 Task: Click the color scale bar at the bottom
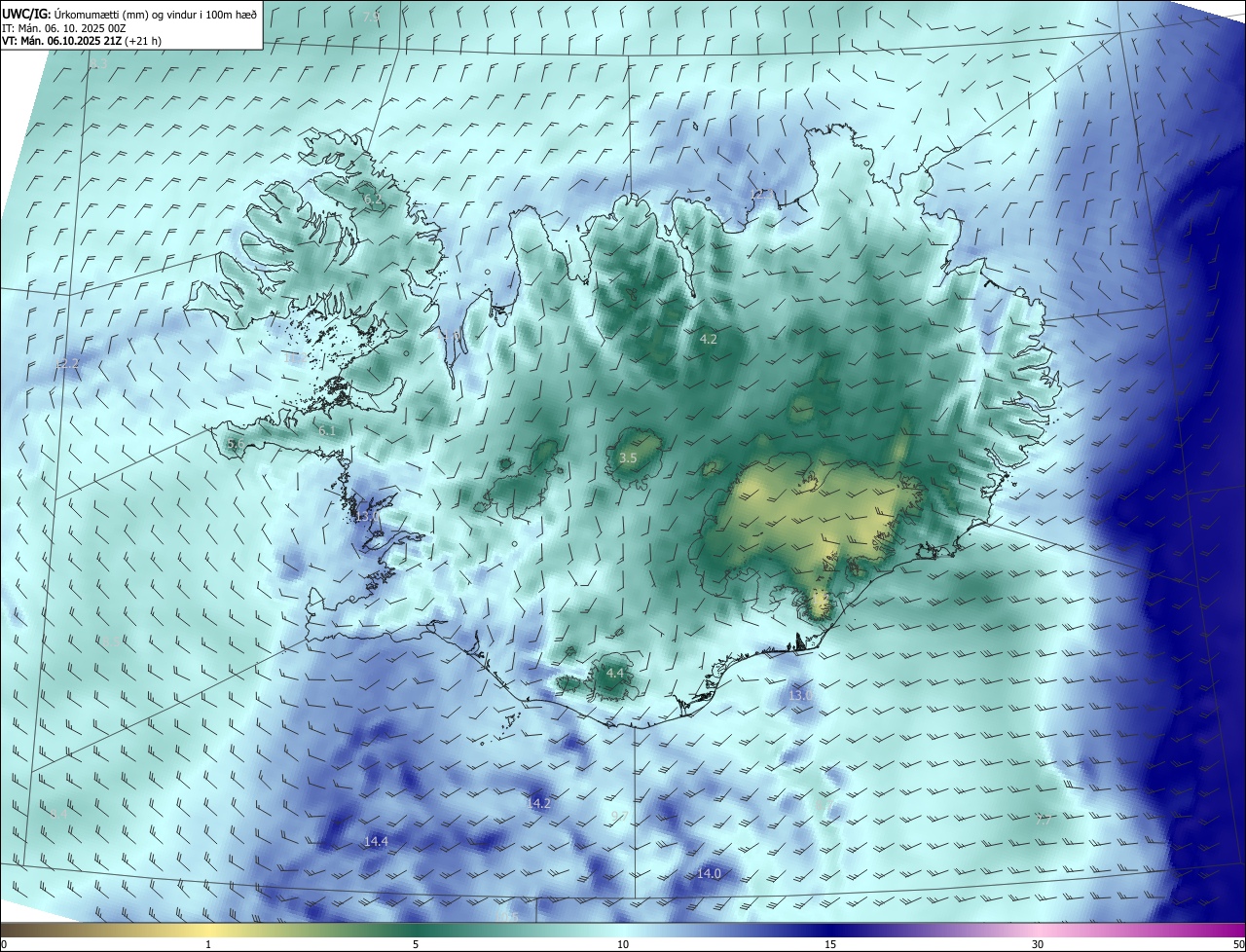click(x=623, y=929)
